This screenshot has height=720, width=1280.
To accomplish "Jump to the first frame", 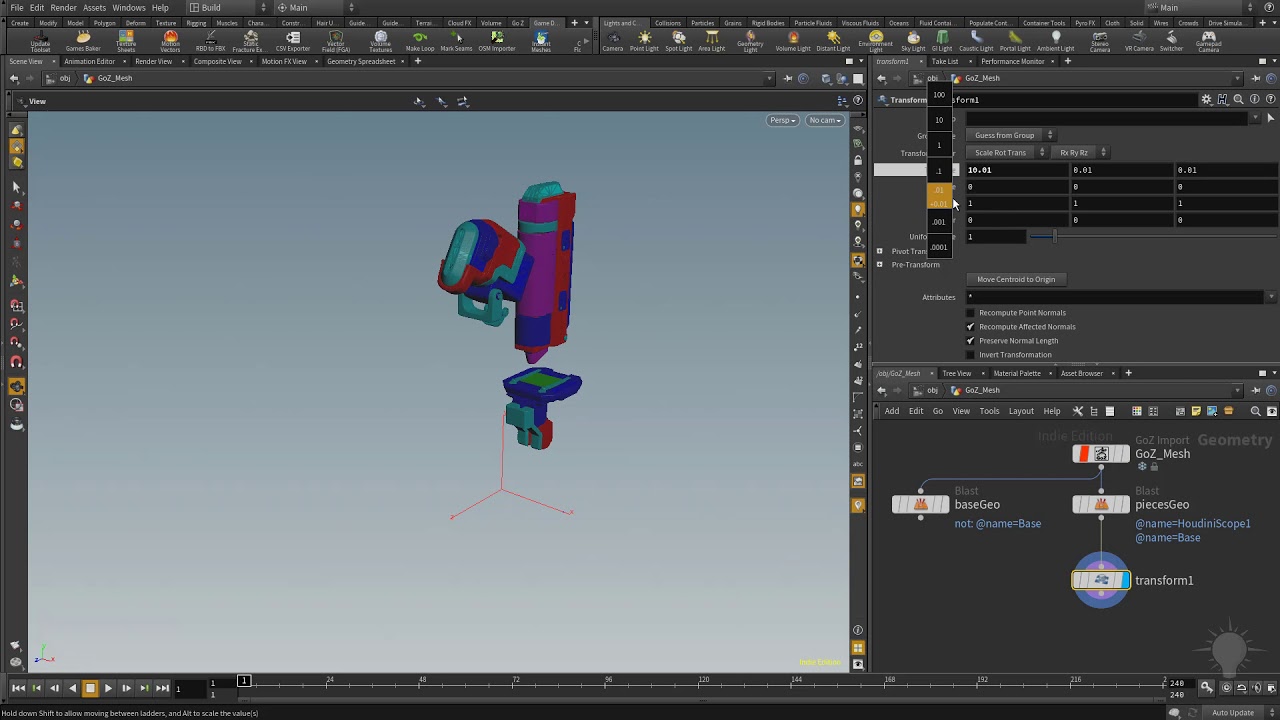I will click(x=18, y=688).
